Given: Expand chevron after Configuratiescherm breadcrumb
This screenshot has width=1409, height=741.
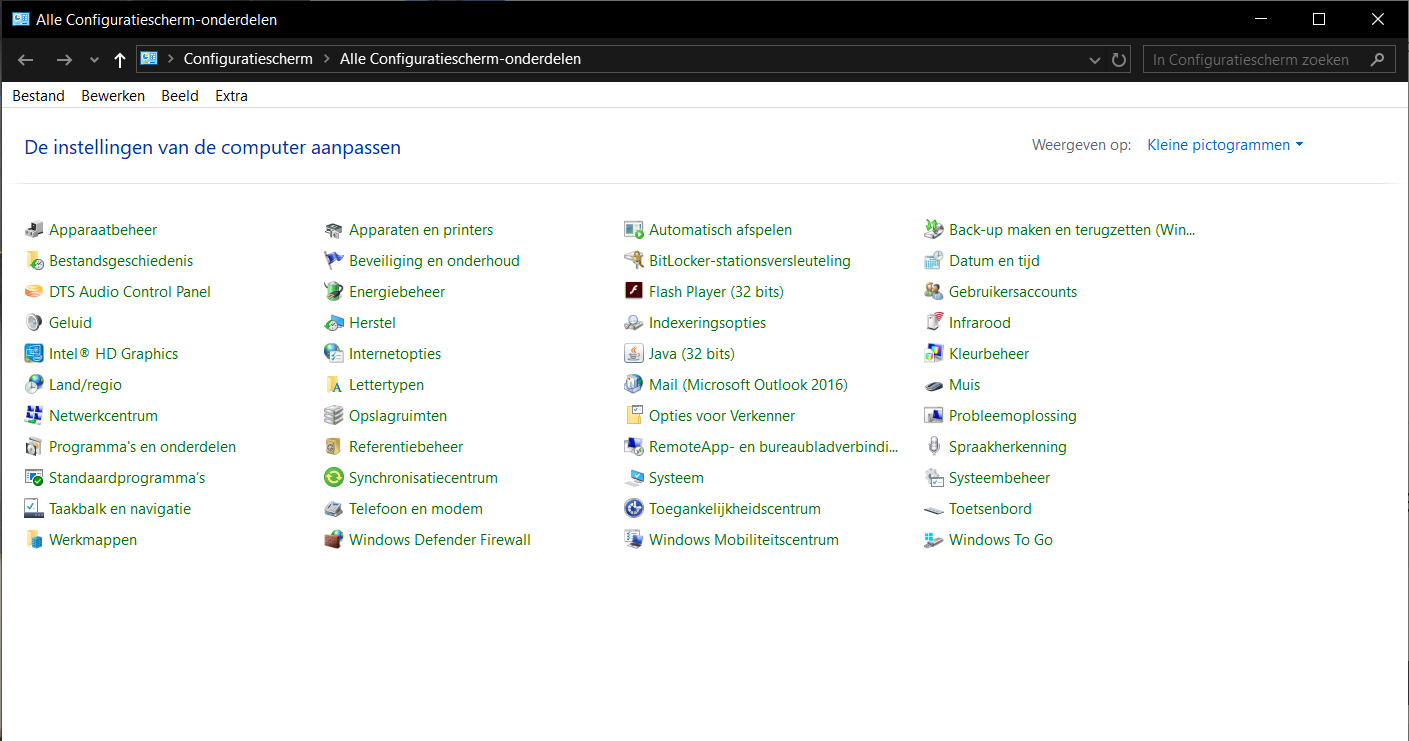Looking at the screenshot, I should (x=326, y=59).
